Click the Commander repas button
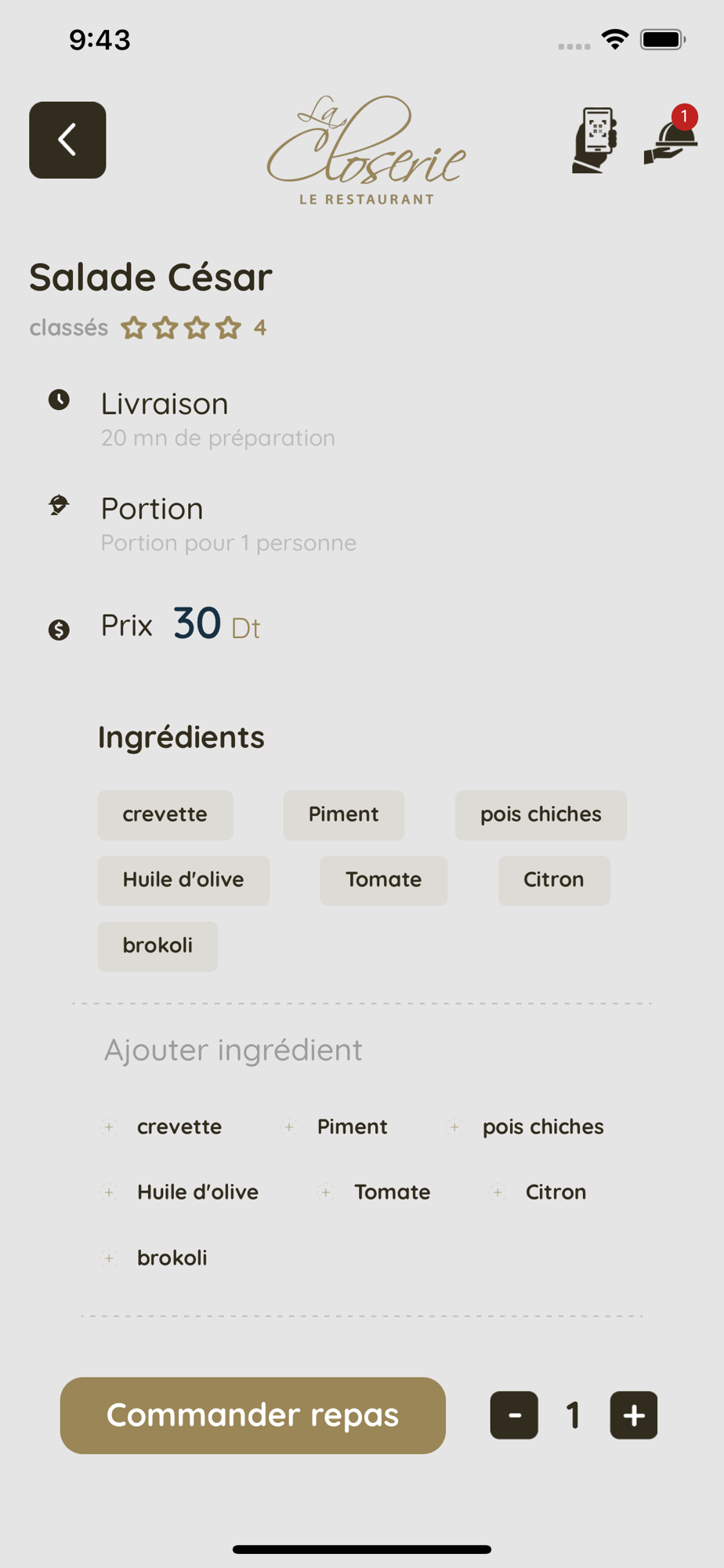 pyautogui.click(x=253, y=1416)
